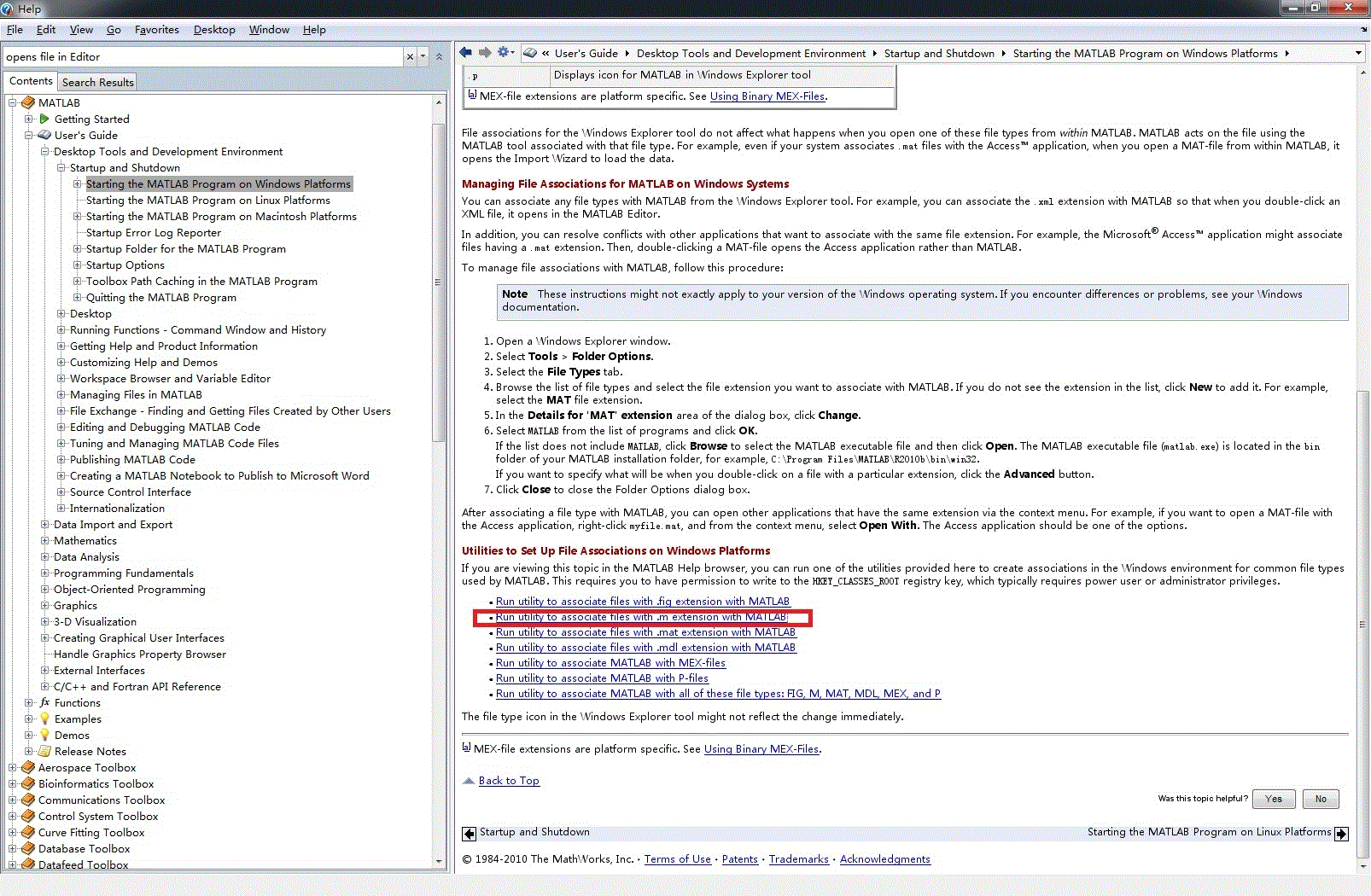Click the fx Functions icon in tree

44,702
